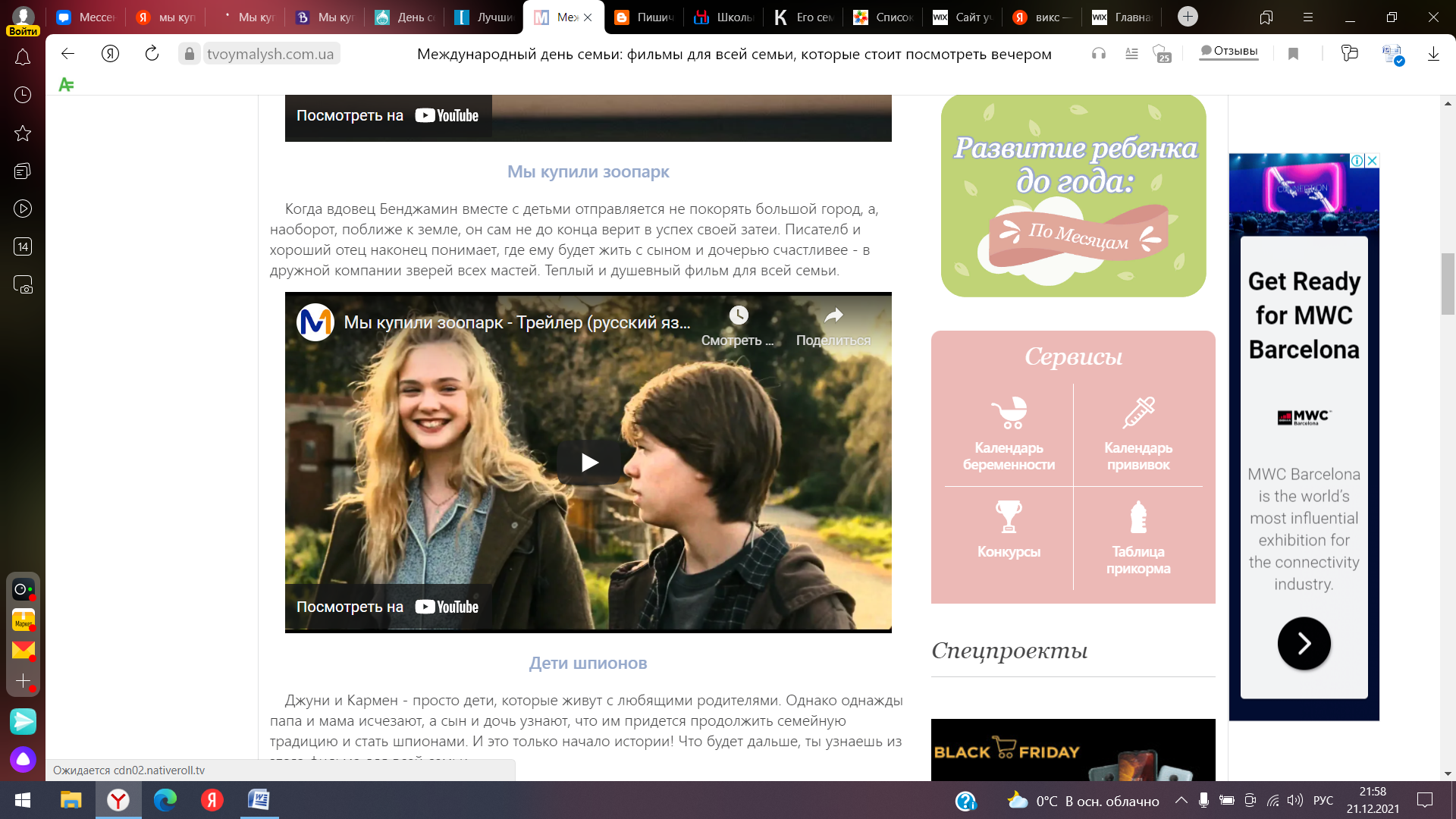Viewport: 1456px width, 819px height.
Task: Open Развитие ребенка до года banner
Action: [1073, 196]
